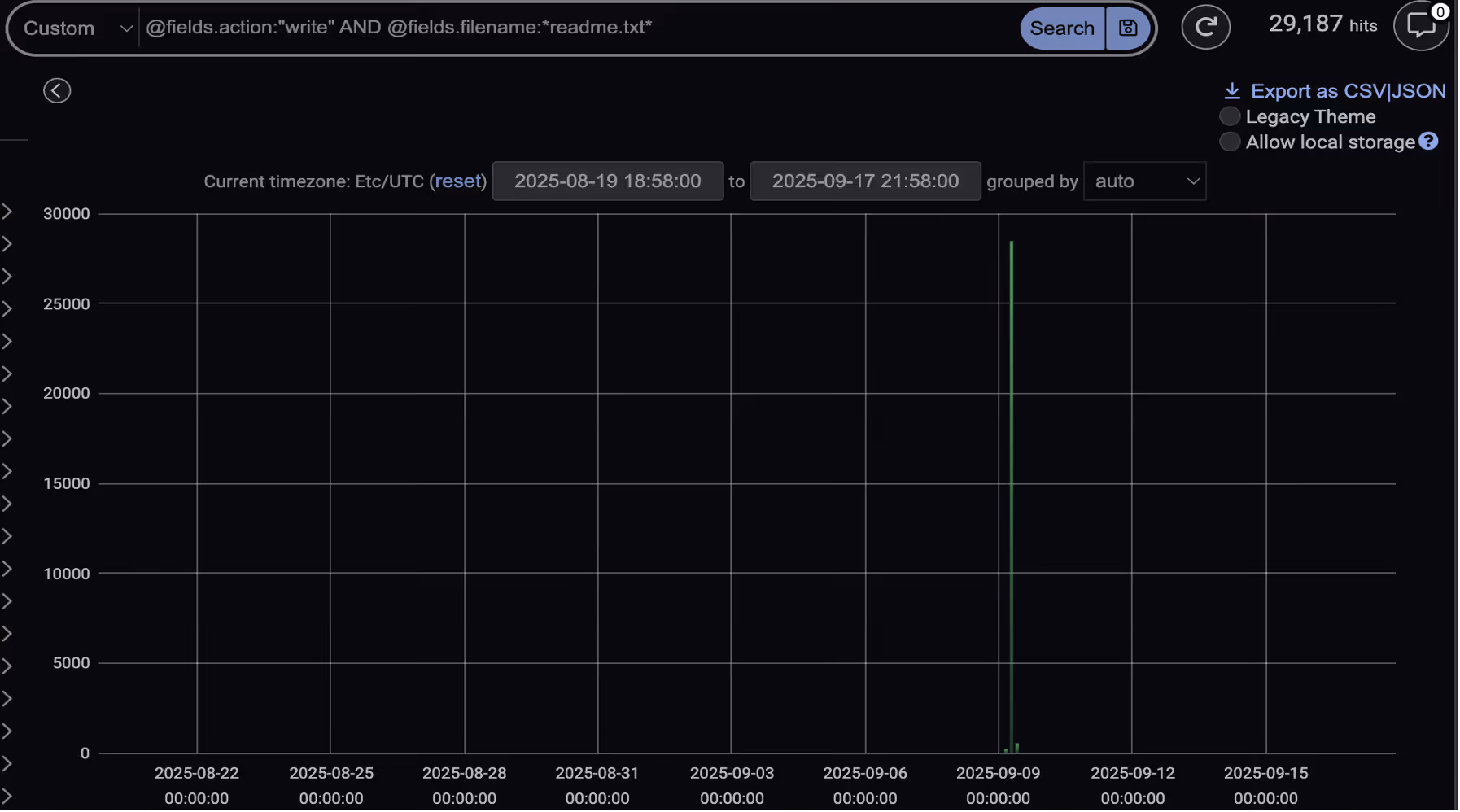Open the Custom query type dropdown
Viewport: 1460px width, 812px height.
pyautogui.click(x=73, y=27)
